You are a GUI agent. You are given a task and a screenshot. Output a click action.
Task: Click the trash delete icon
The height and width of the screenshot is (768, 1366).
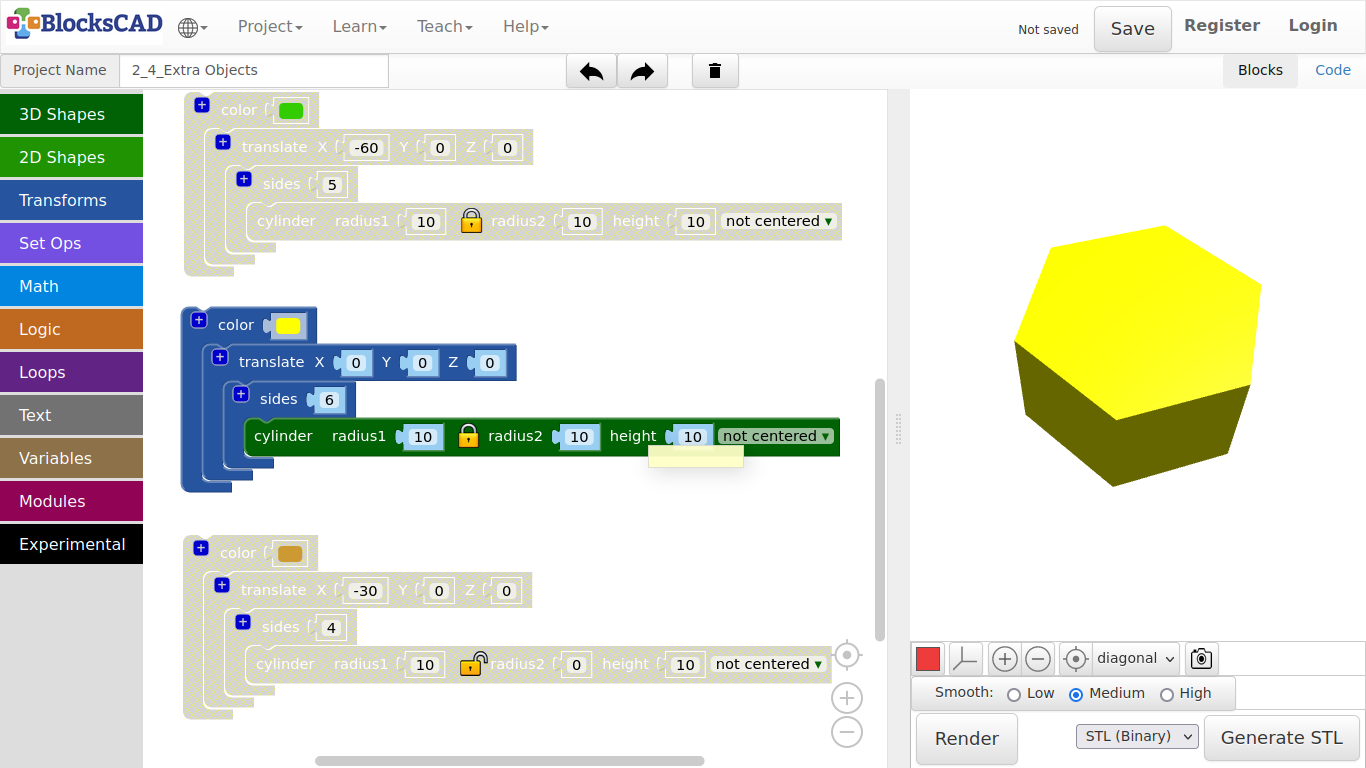[715, 71]
